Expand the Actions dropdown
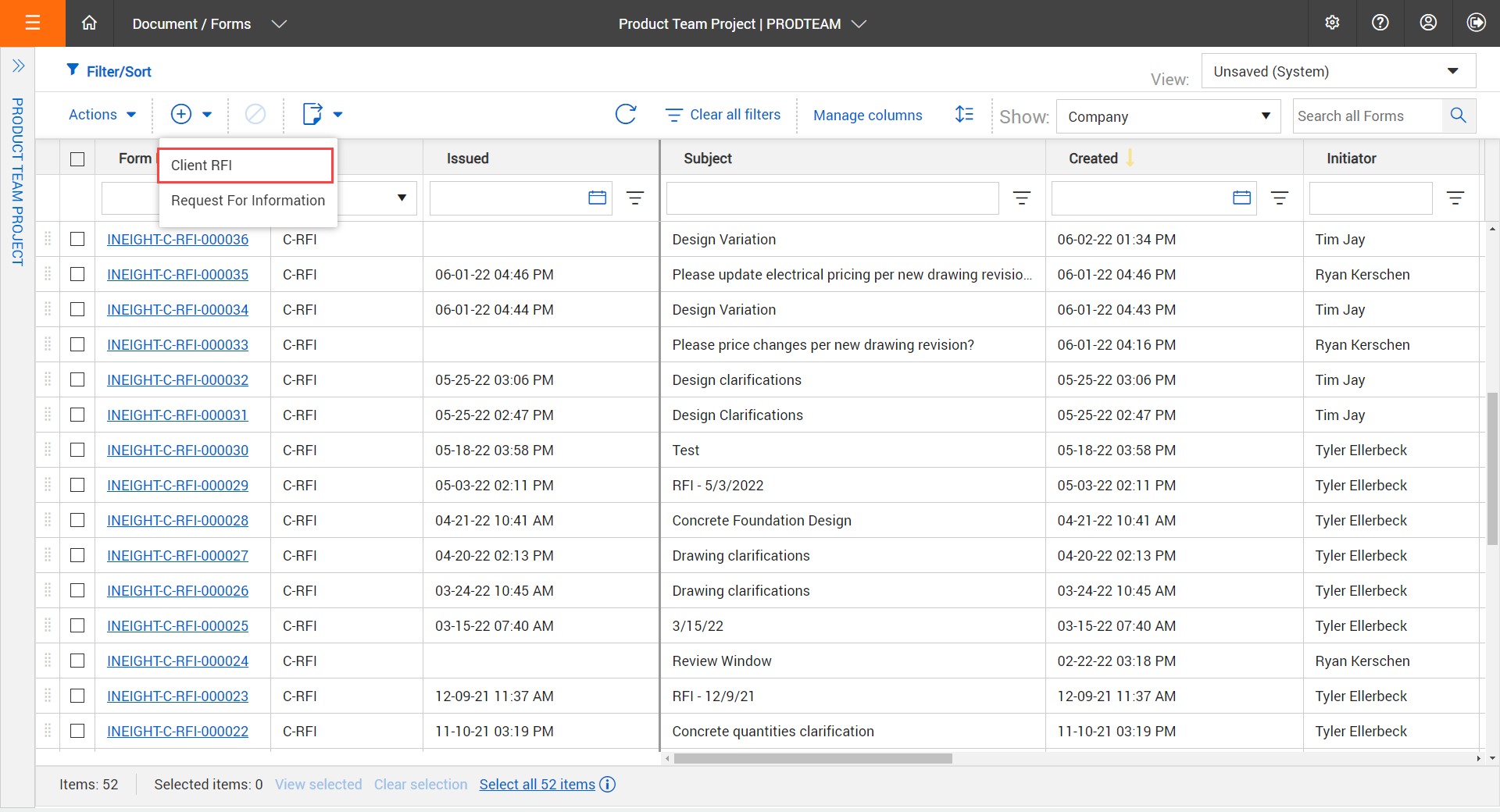 [x=102, y=114]
